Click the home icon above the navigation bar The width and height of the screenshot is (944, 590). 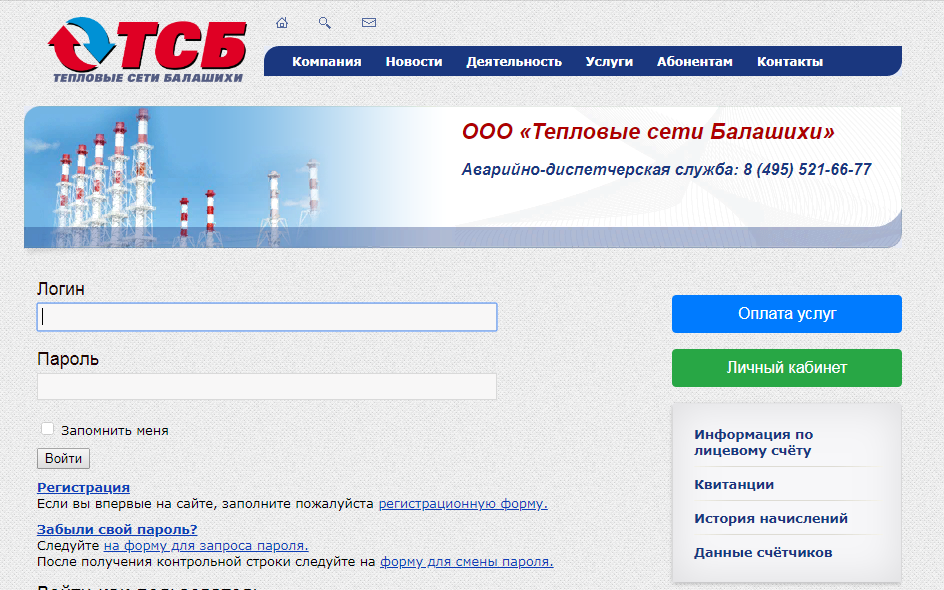(282, 23)
